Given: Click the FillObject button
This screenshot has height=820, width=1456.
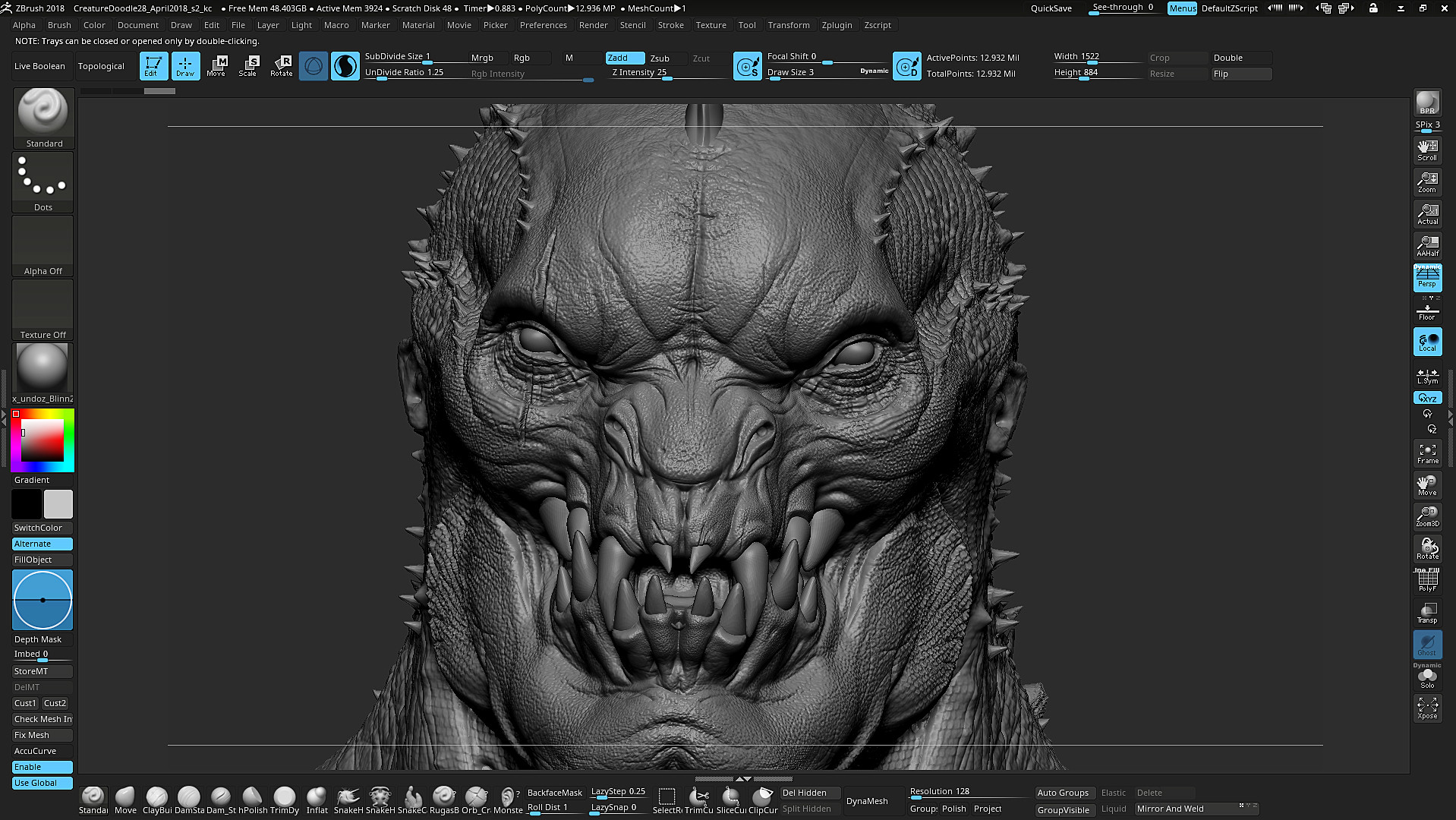Looking at the screenshot, I should coord(43,560).
